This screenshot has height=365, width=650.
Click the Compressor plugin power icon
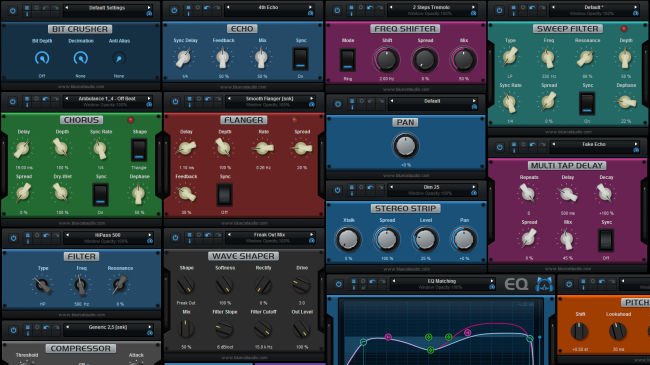coord(13,330)
